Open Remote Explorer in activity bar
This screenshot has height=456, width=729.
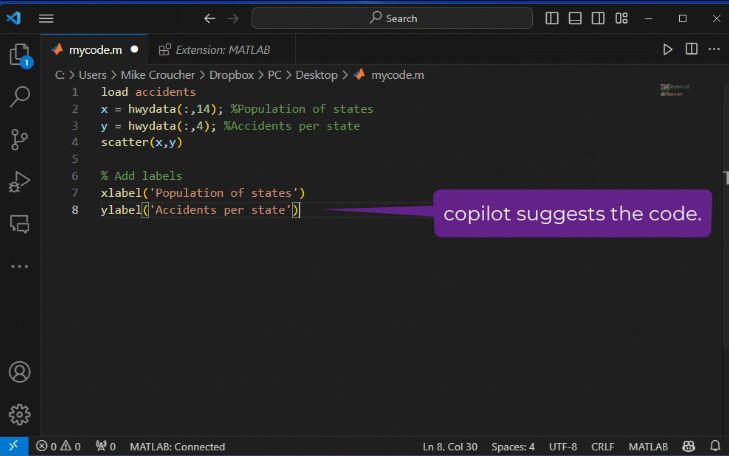pyautogui.click(x=19, y=223)
